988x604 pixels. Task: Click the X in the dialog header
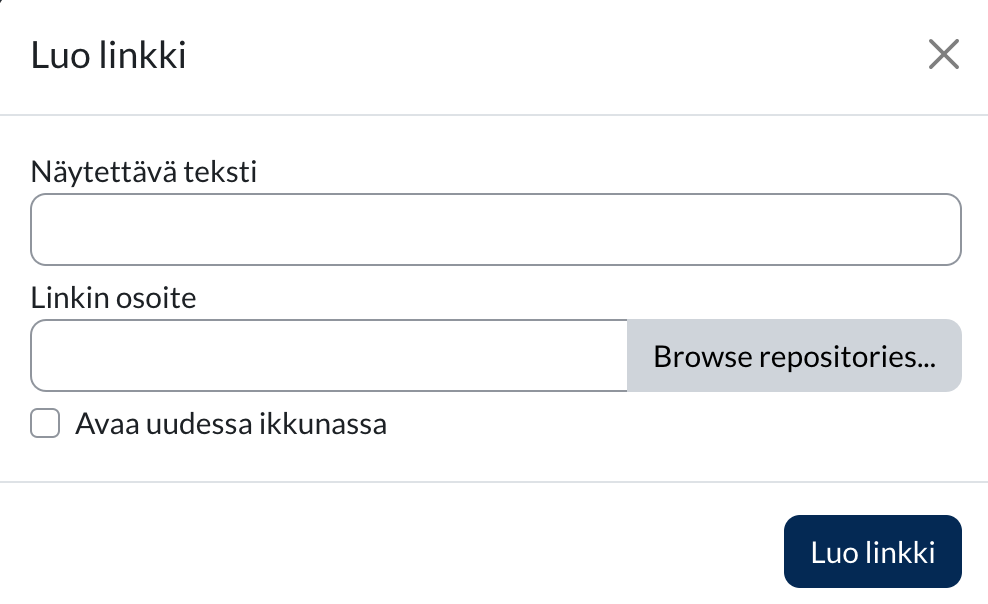pyautogui.click(x=943, y=55)
